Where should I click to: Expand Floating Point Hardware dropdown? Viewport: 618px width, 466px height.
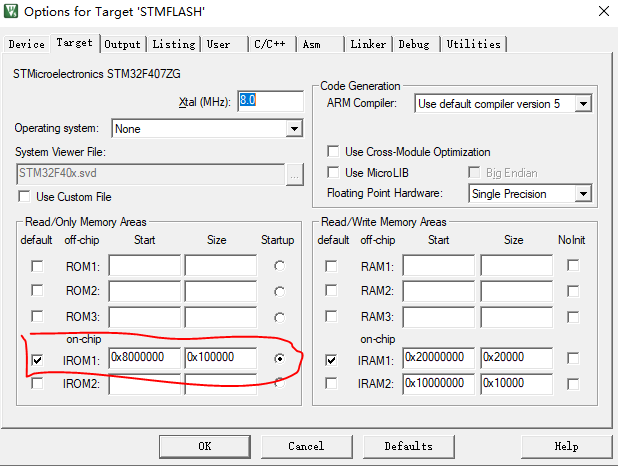click(x=583, y=194)
